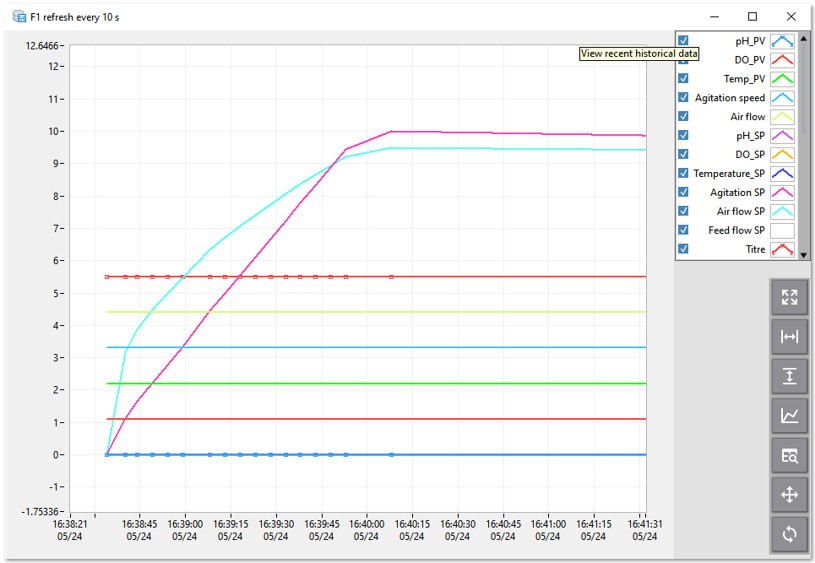The height and width of the screenshot is (563, 815).
Task: Open the pH_SP purple plot swatch
Action: [x=782, y=136]
